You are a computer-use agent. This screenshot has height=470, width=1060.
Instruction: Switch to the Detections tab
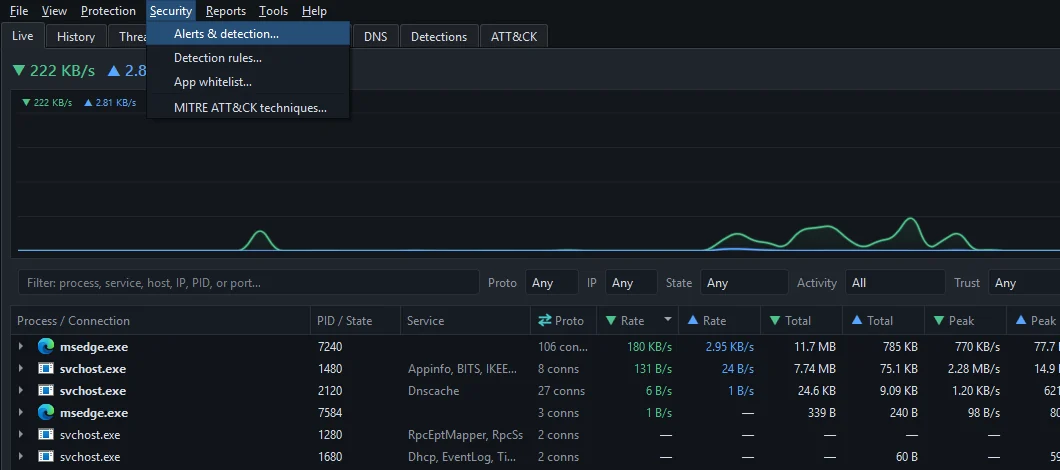point(439,37)
